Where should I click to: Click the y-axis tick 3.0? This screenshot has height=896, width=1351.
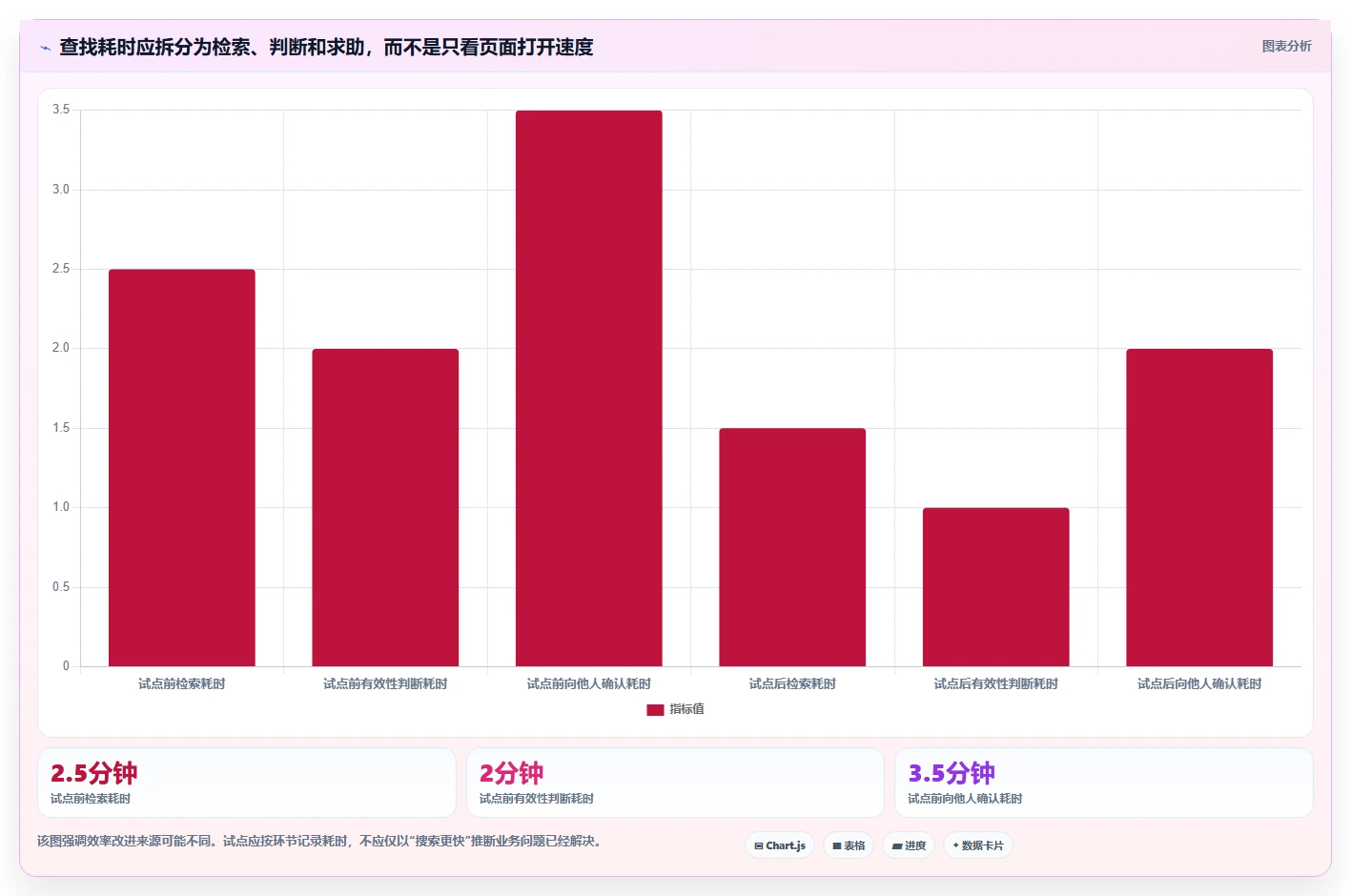point(61,190)
